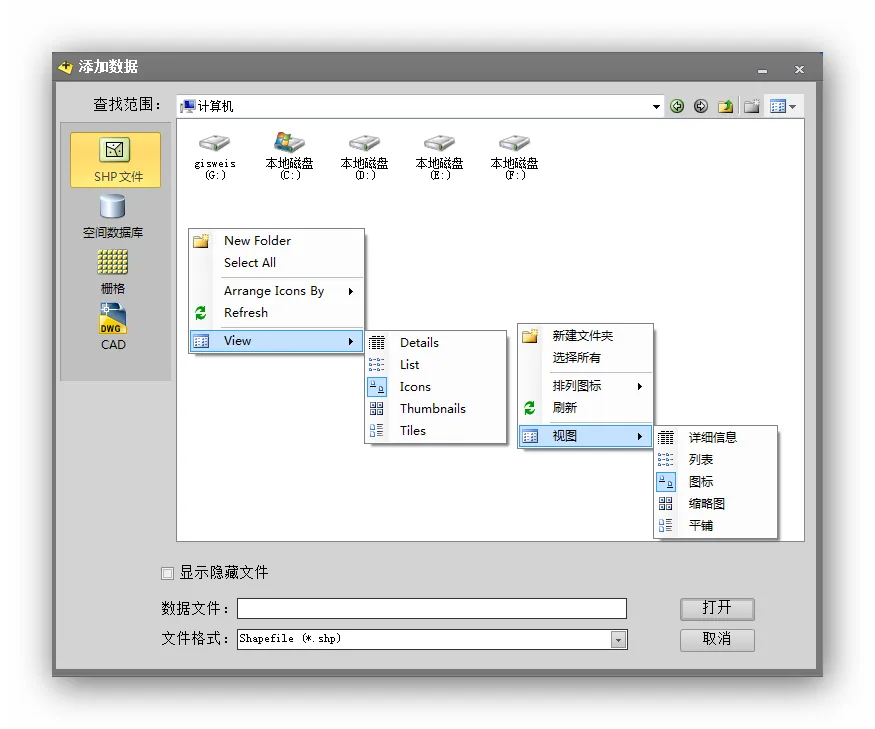Click Refresh in the context menu

pos(246,313)
